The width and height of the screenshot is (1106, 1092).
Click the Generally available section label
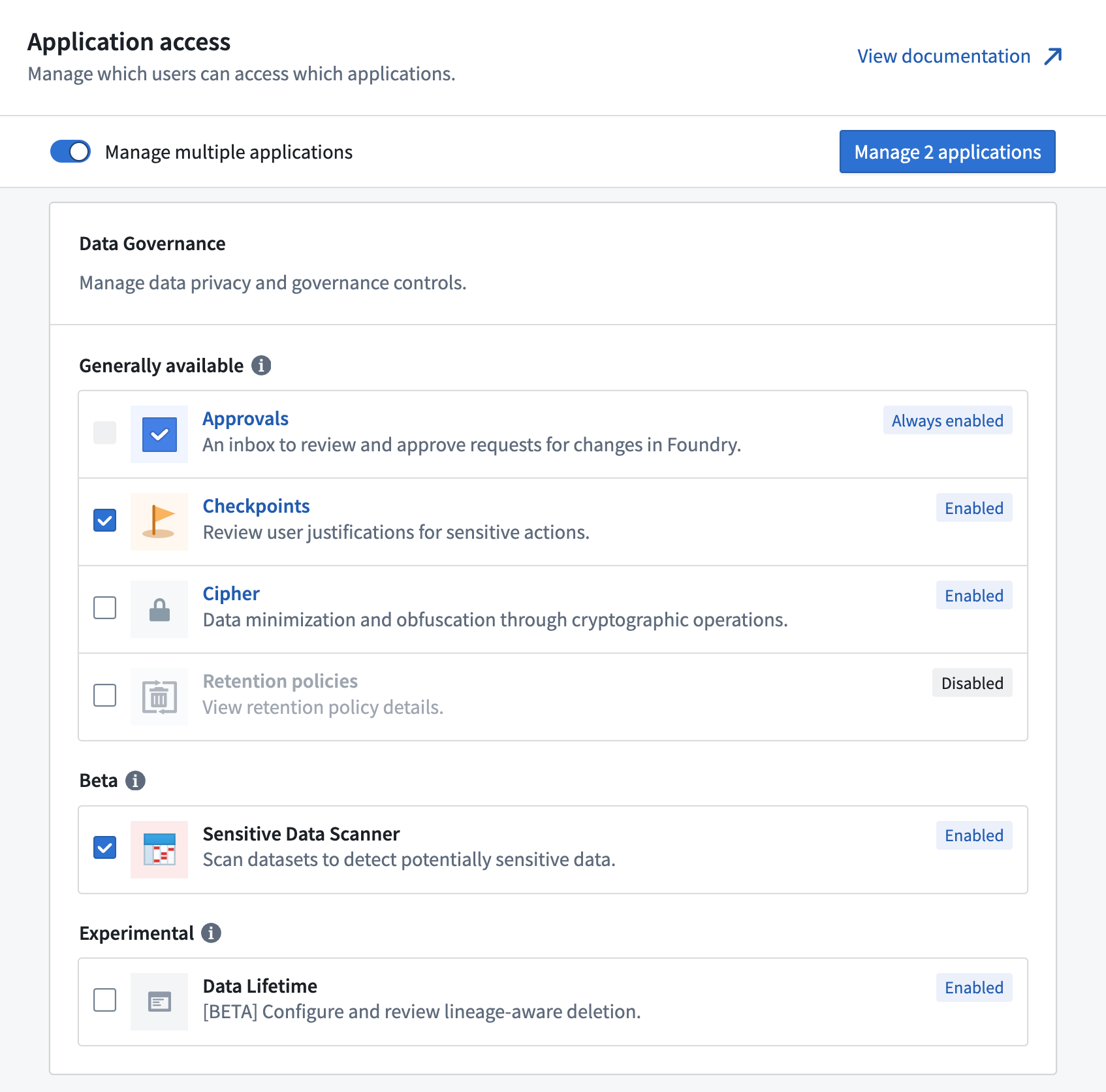[x=161, y=366]
